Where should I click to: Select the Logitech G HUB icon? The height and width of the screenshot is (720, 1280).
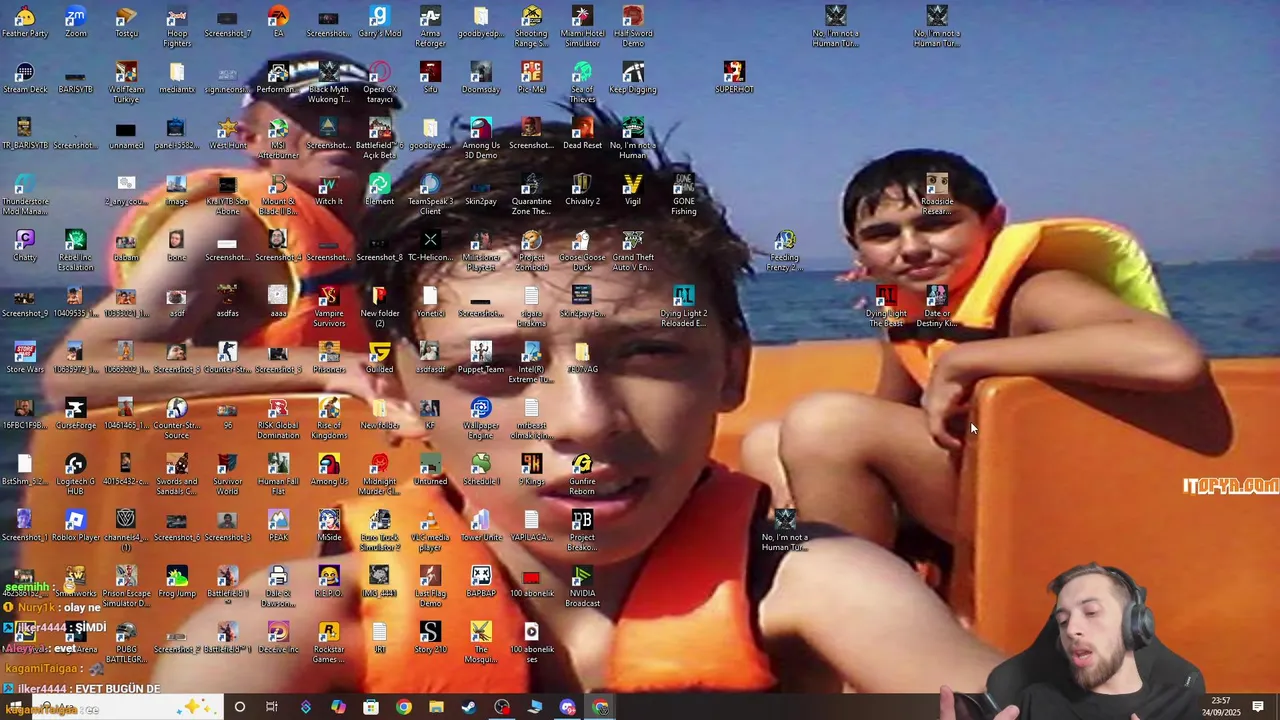(x=76, y=474)
